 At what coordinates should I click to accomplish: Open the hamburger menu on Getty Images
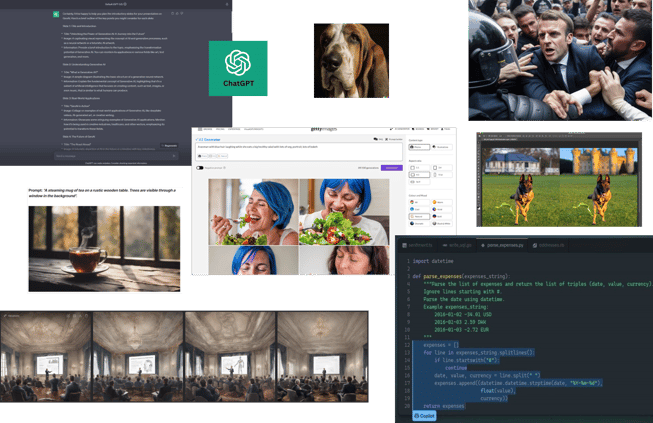click(x=198, y=131)
